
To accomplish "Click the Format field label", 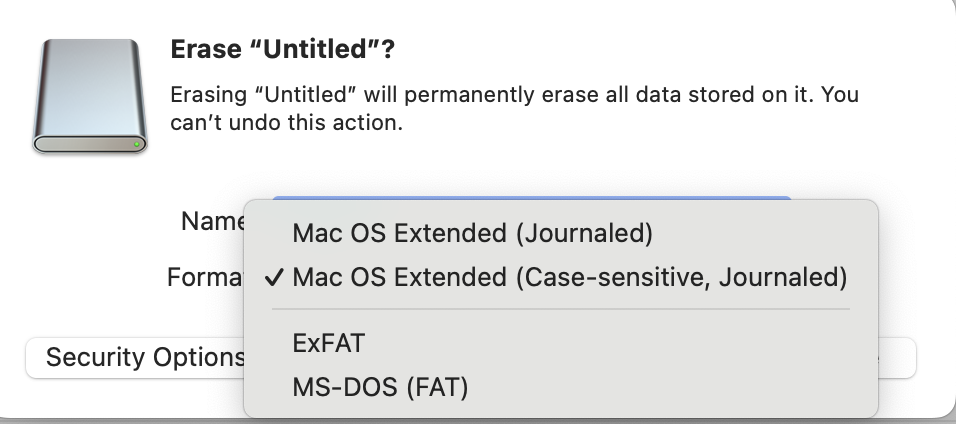I will click(205, 277).
